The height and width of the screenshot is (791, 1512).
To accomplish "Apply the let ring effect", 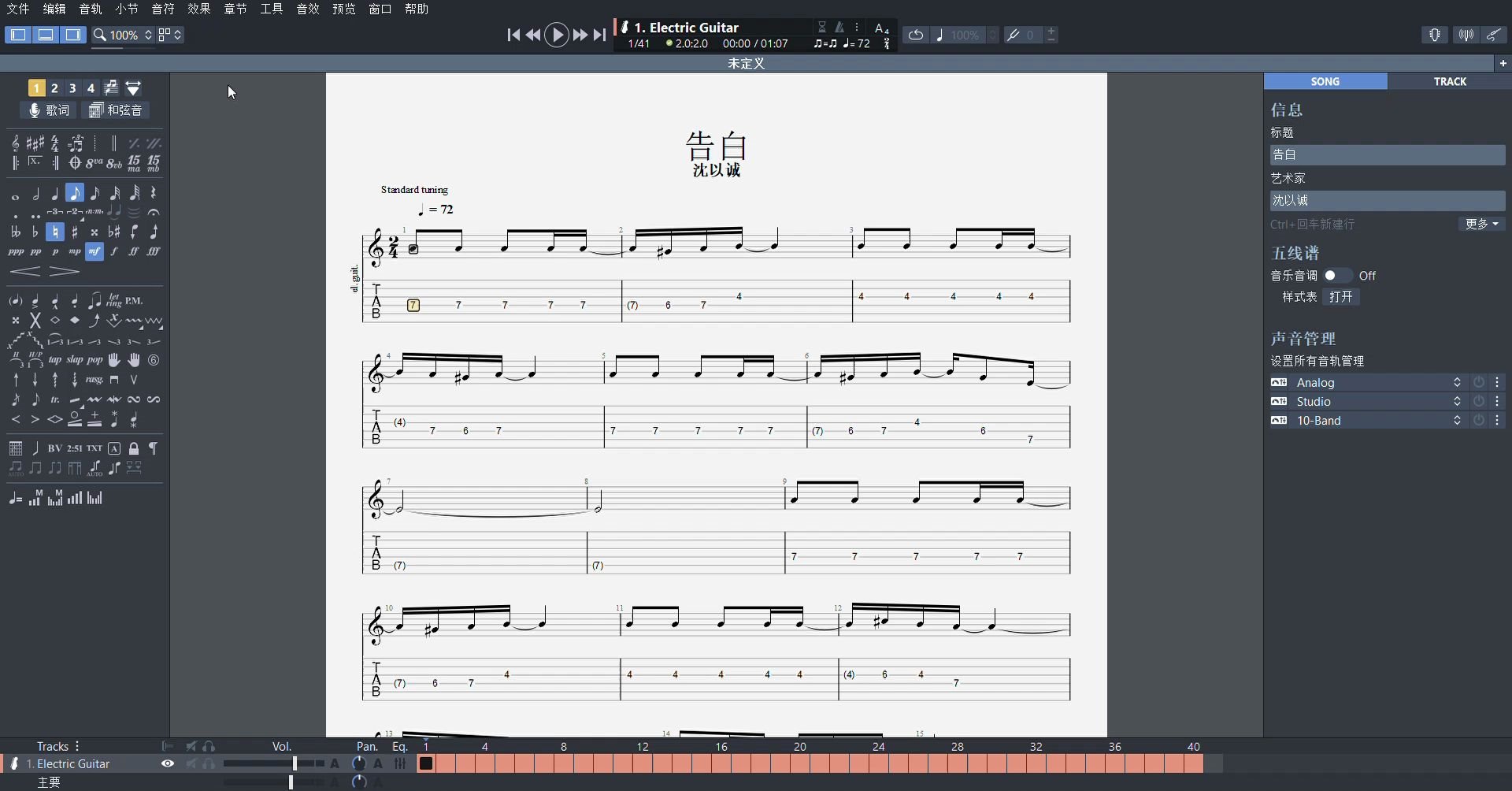I will 114,300.
